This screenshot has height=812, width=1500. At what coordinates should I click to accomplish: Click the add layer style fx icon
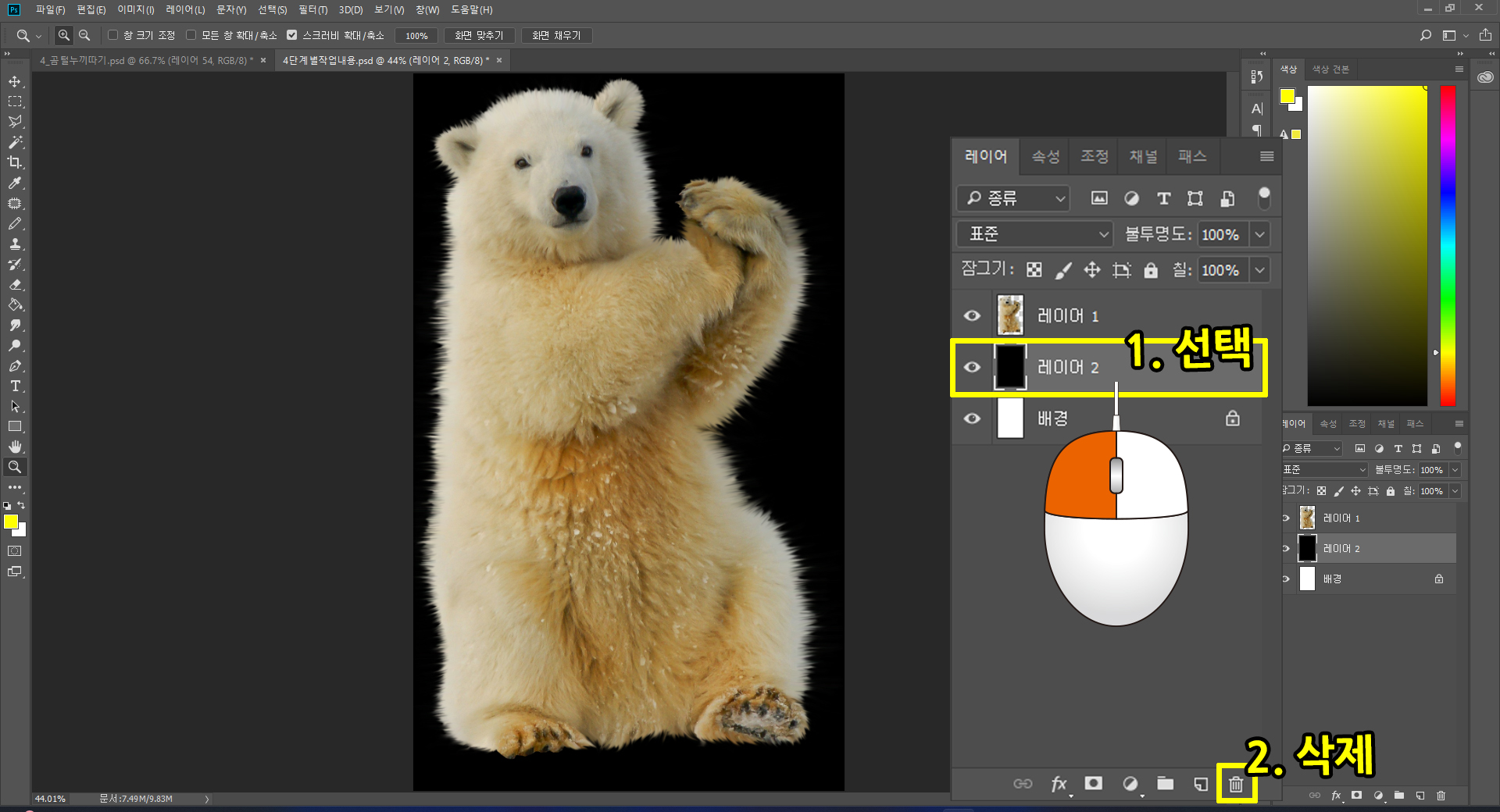(1059, 784)
